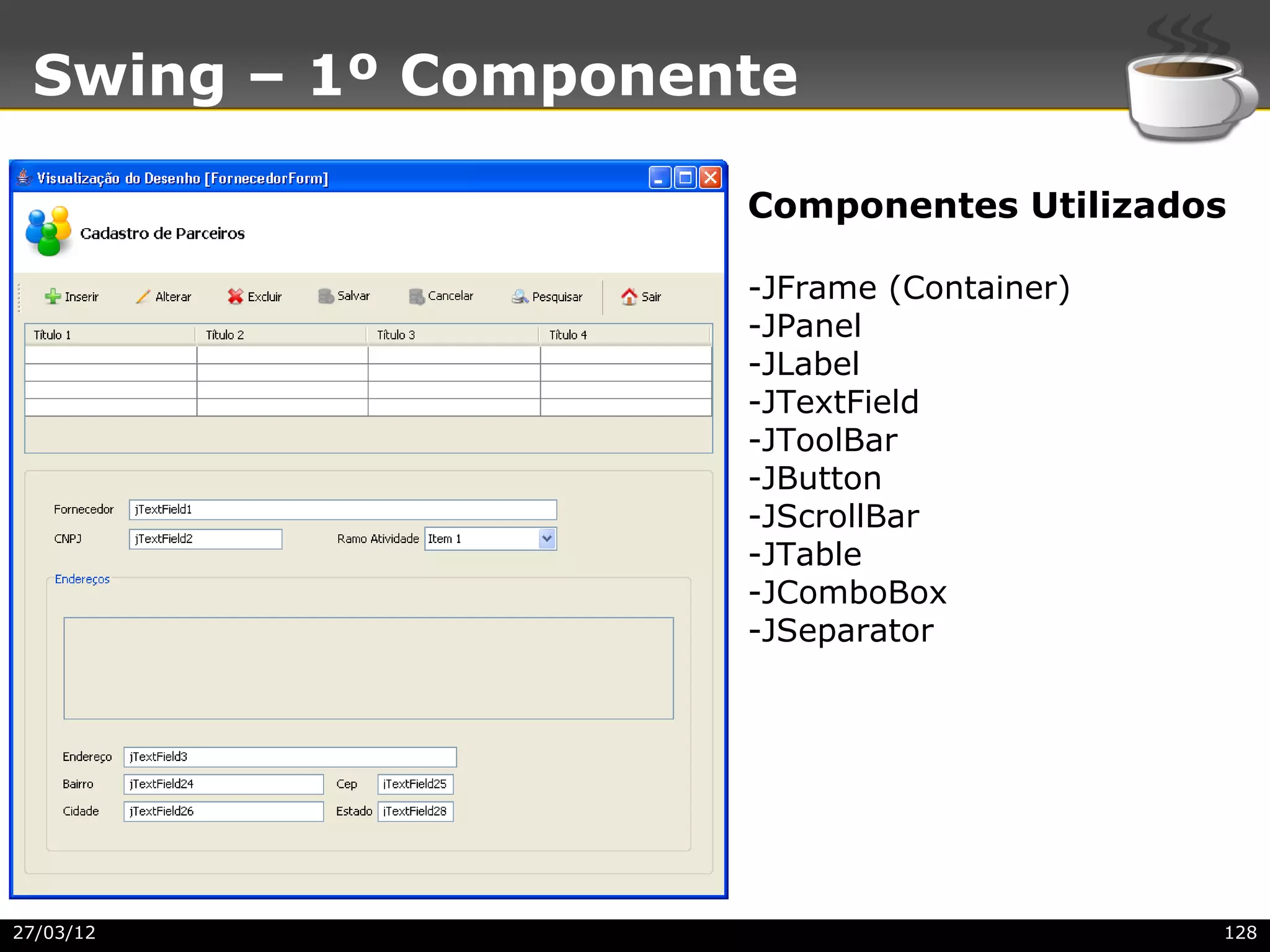Viewport: 1270px width, 952px height.
Task: Click the toolbar drag handle grip
Action: point(19,297)
